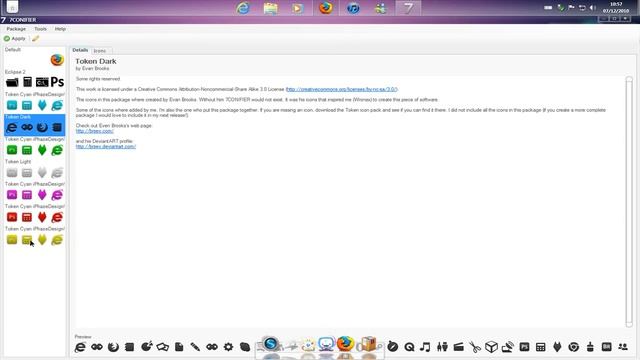
Task: Click the 7CONIFIER taskbar button
Action: (408, 8)
